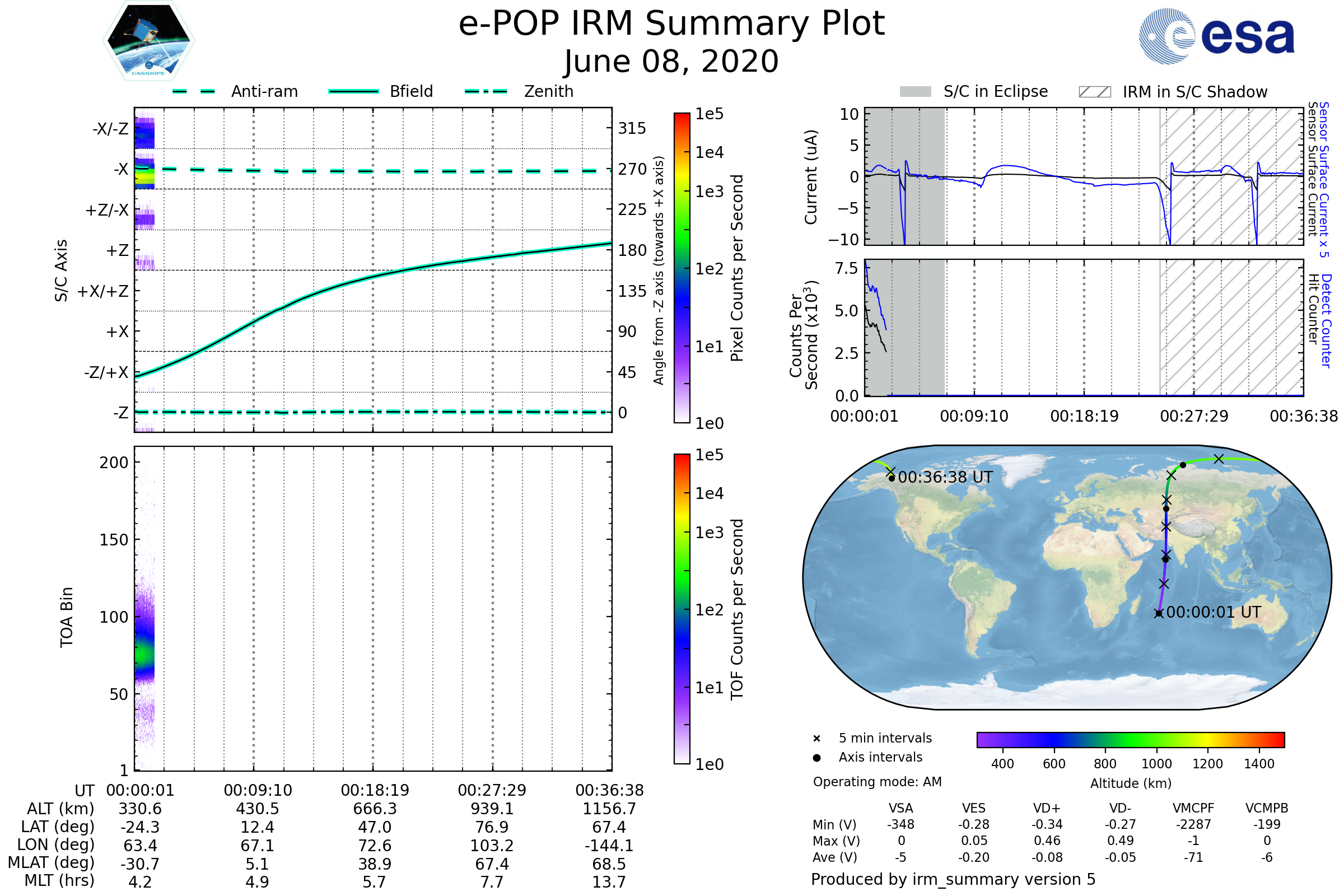Click the e-POP IRM Summary Plot title

point(671,24)
